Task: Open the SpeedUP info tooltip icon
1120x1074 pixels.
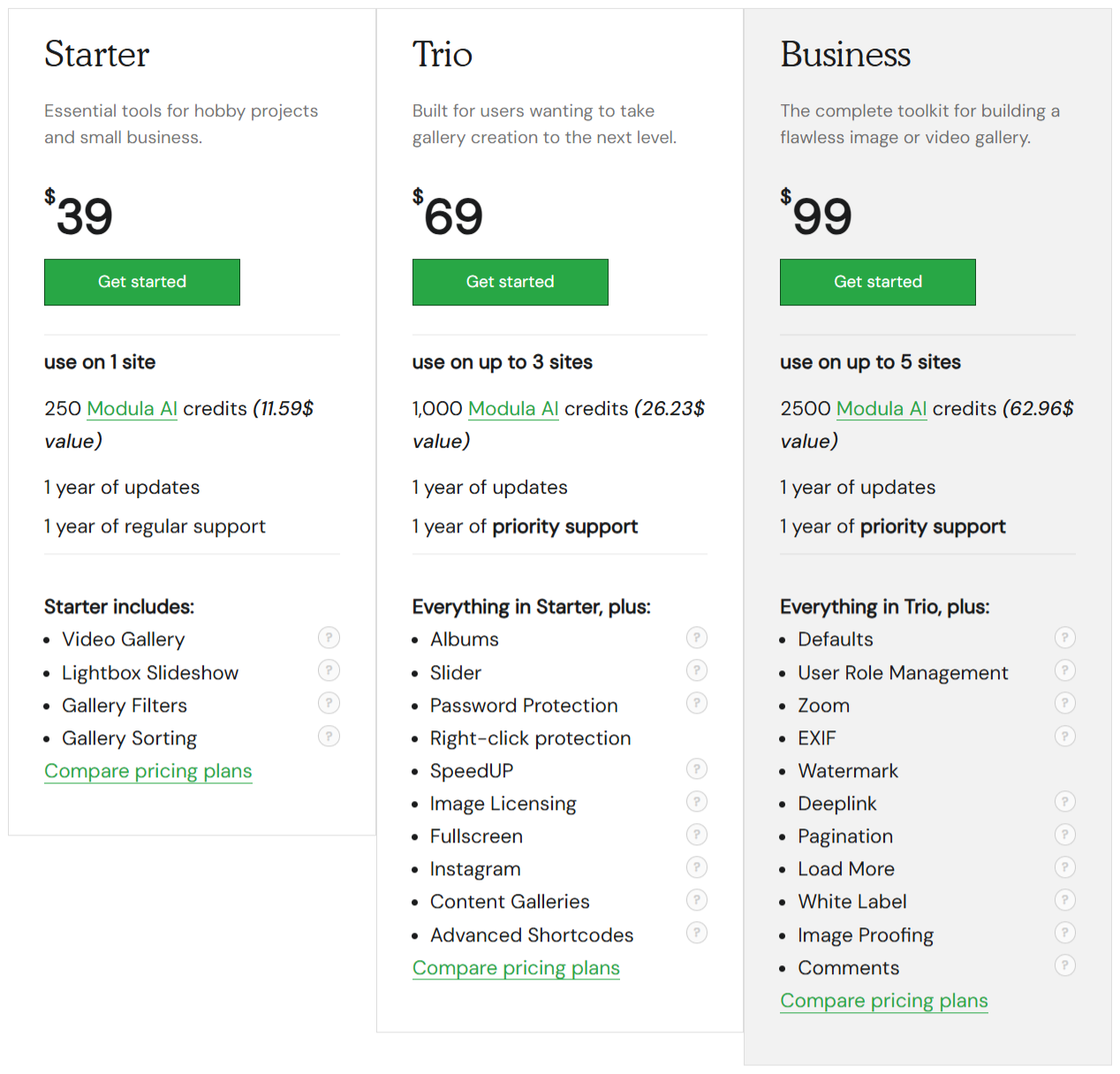Action: tap(697, 769)
